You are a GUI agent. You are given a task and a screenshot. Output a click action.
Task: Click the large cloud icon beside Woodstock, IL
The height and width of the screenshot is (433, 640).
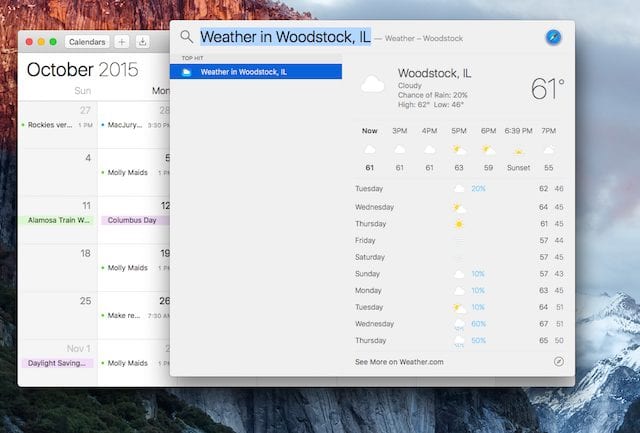click(372, 85)
